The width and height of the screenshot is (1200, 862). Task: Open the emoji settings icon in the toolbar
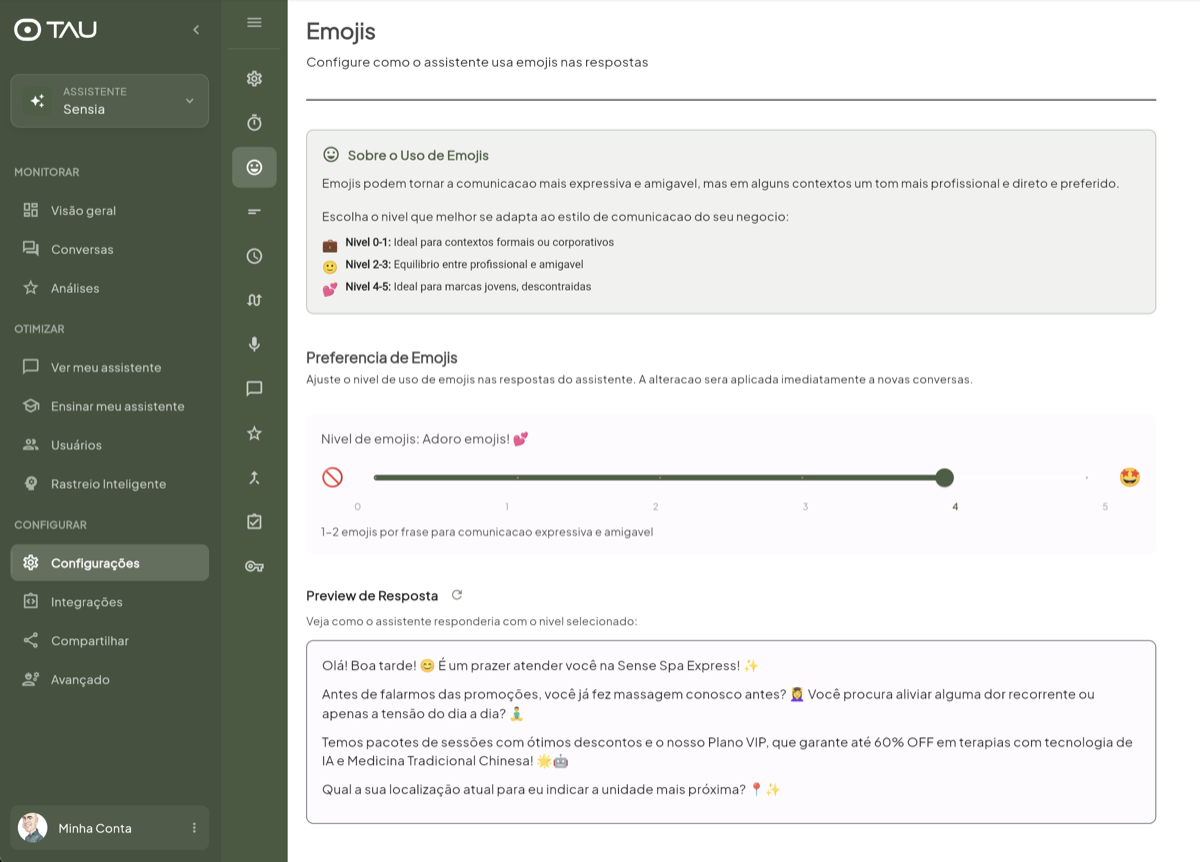[254, 167]
